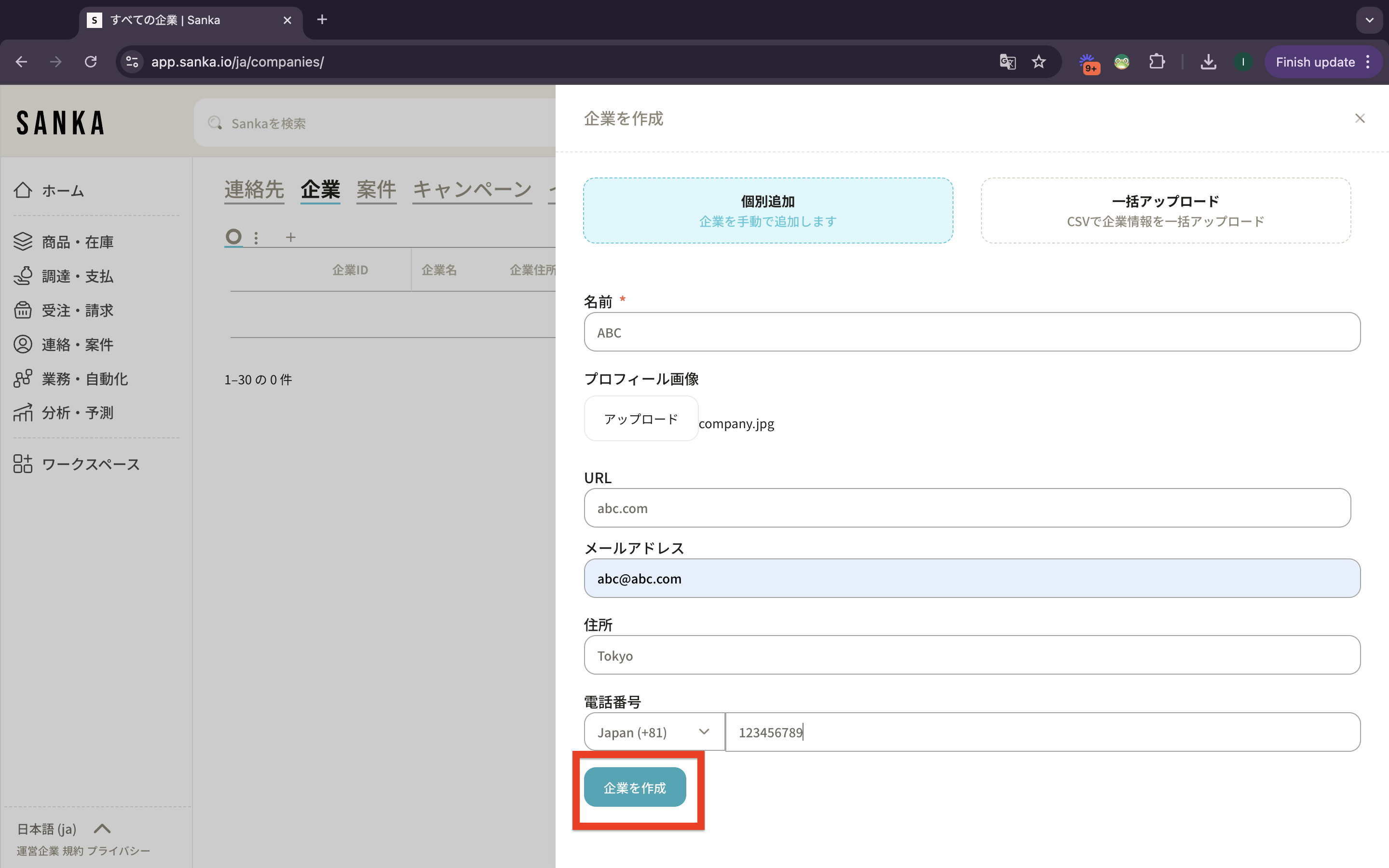Open 受注・請求 basket icon

pyautogui.click(x=23, y=310)
